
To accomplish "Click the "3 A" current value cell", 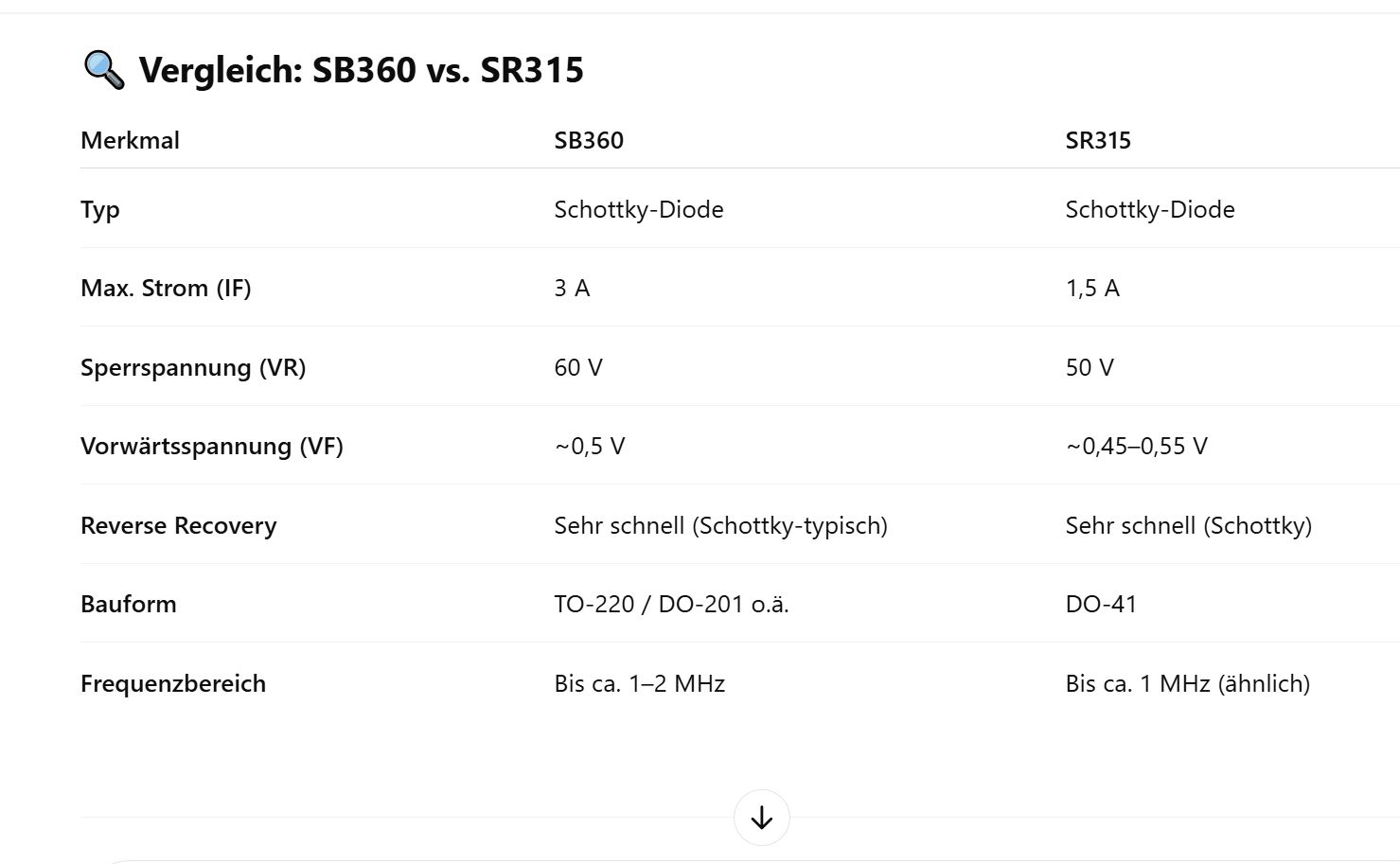I will pyautogui.click(x=572, y=289).
